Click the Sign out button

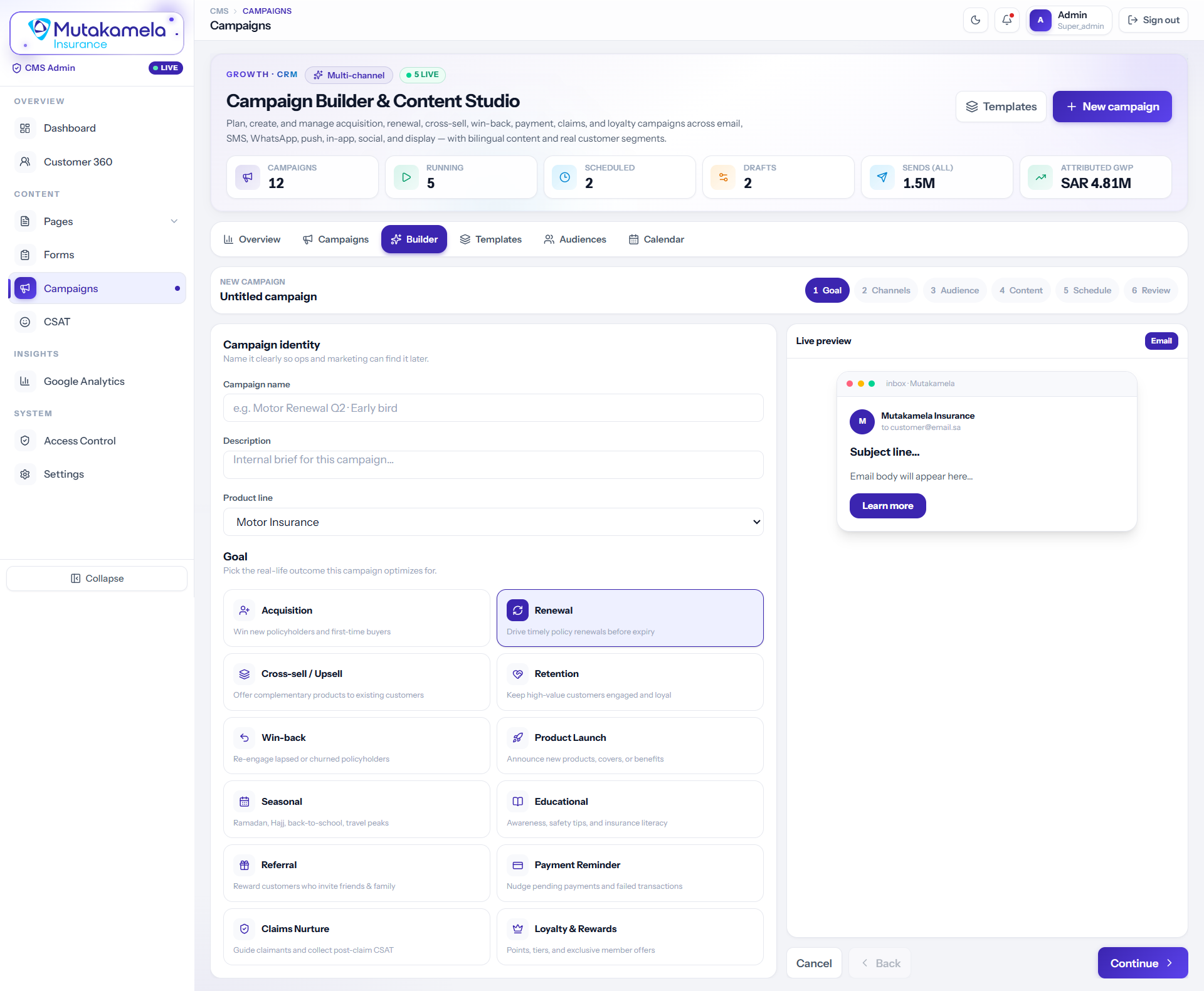pos(1154,20)
